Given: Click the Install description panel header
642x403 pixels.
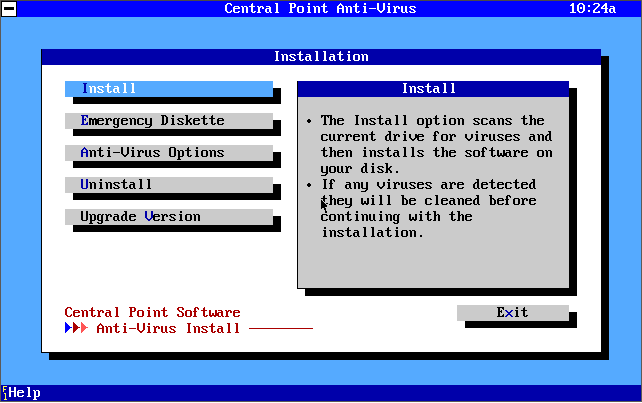Looking at the screenshot, I should [432, 89].
